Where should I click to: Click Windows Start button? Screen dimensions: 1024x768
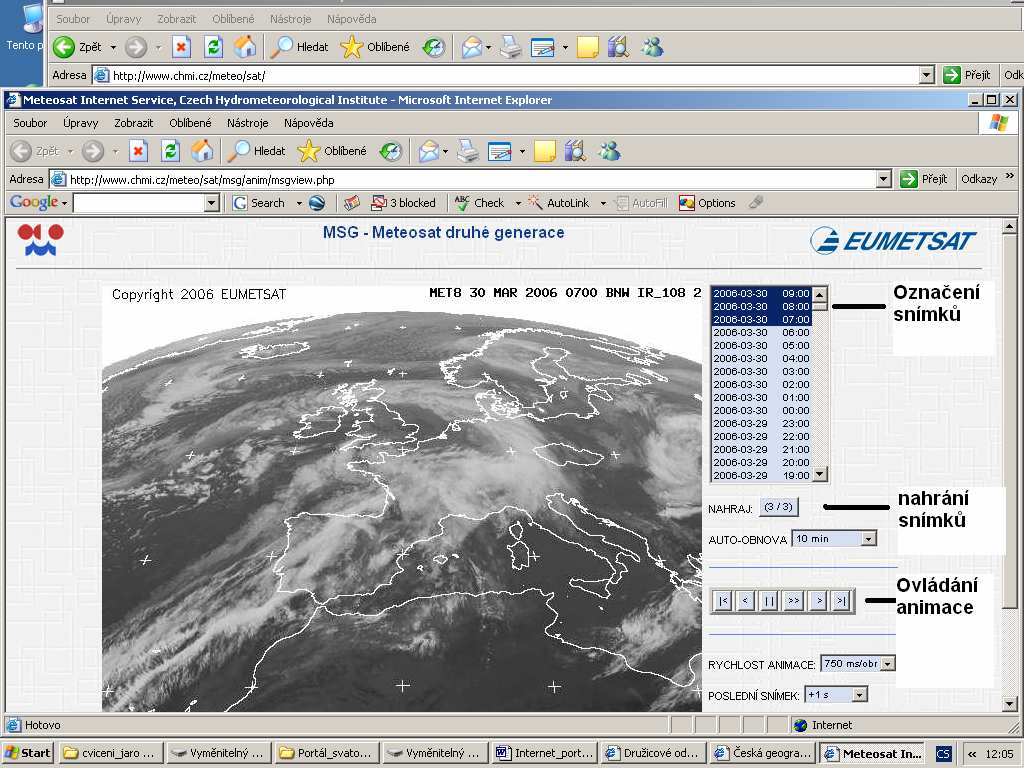(28, 753)
